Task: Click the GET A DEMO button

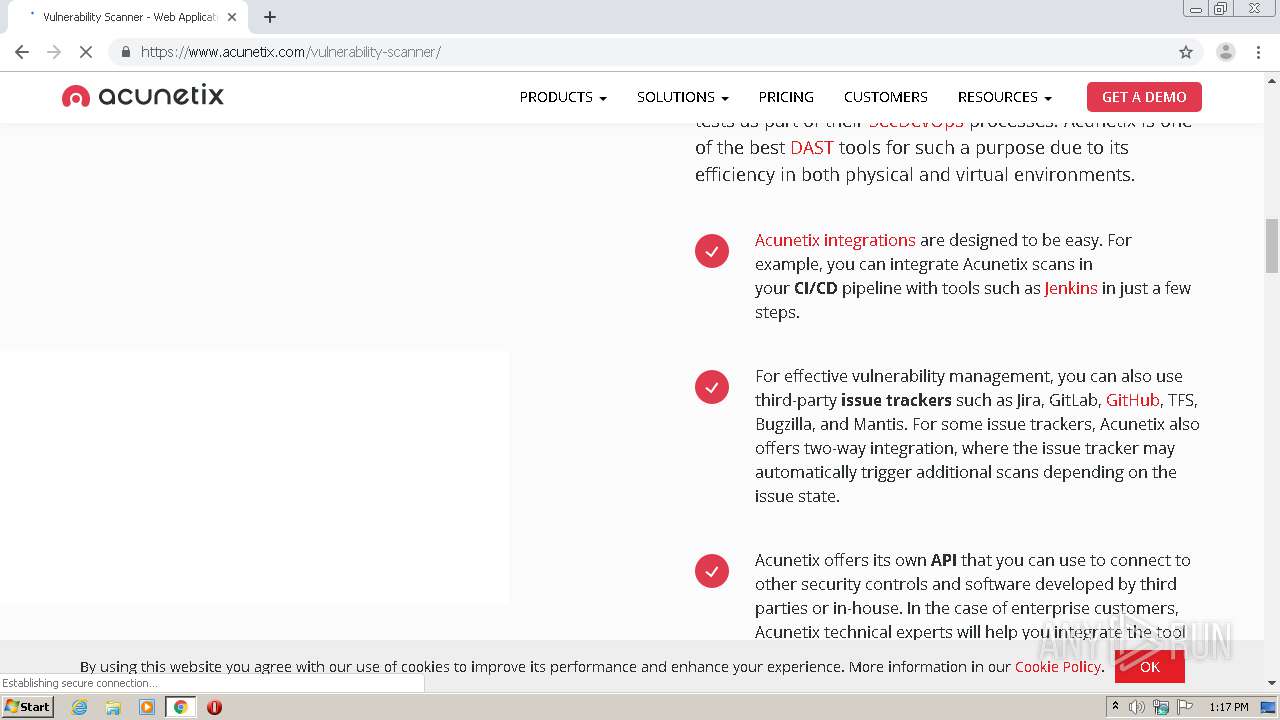Action: pyautogui.click(x=1144, y=97)
